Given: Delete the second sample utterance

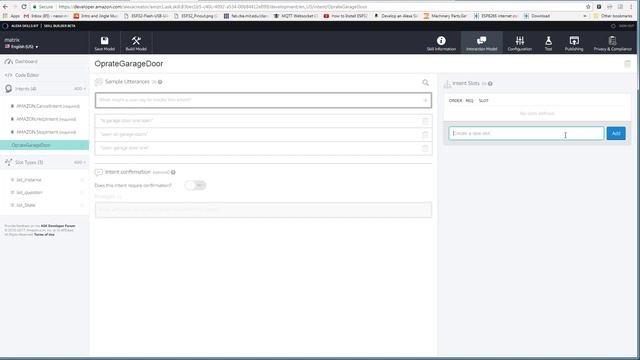Looking at the screenshot, I should click(425, 134).
